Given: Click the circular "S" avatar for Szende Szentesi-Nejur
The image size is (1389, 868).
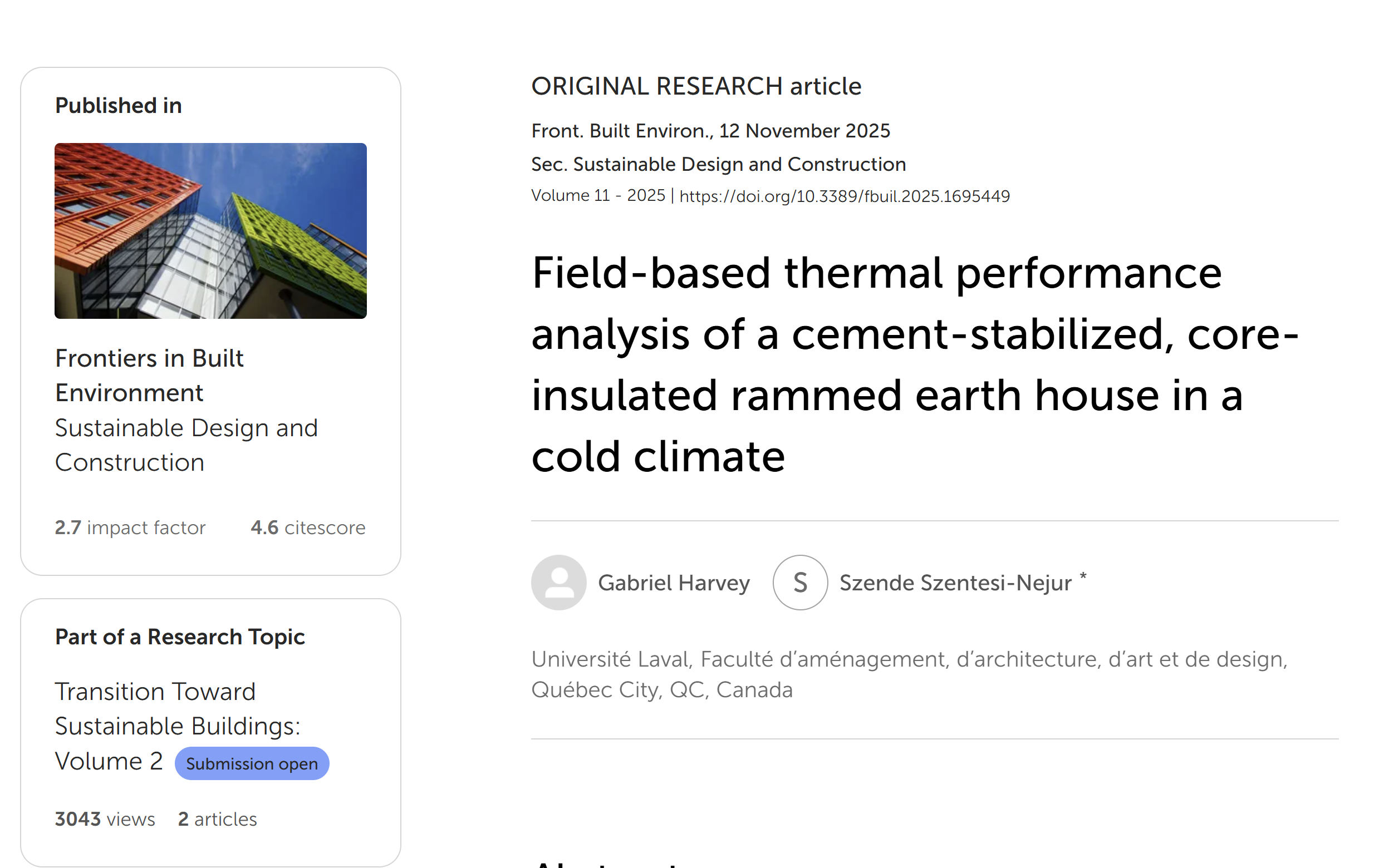Looking at the screenshot, I should (800, 582).
